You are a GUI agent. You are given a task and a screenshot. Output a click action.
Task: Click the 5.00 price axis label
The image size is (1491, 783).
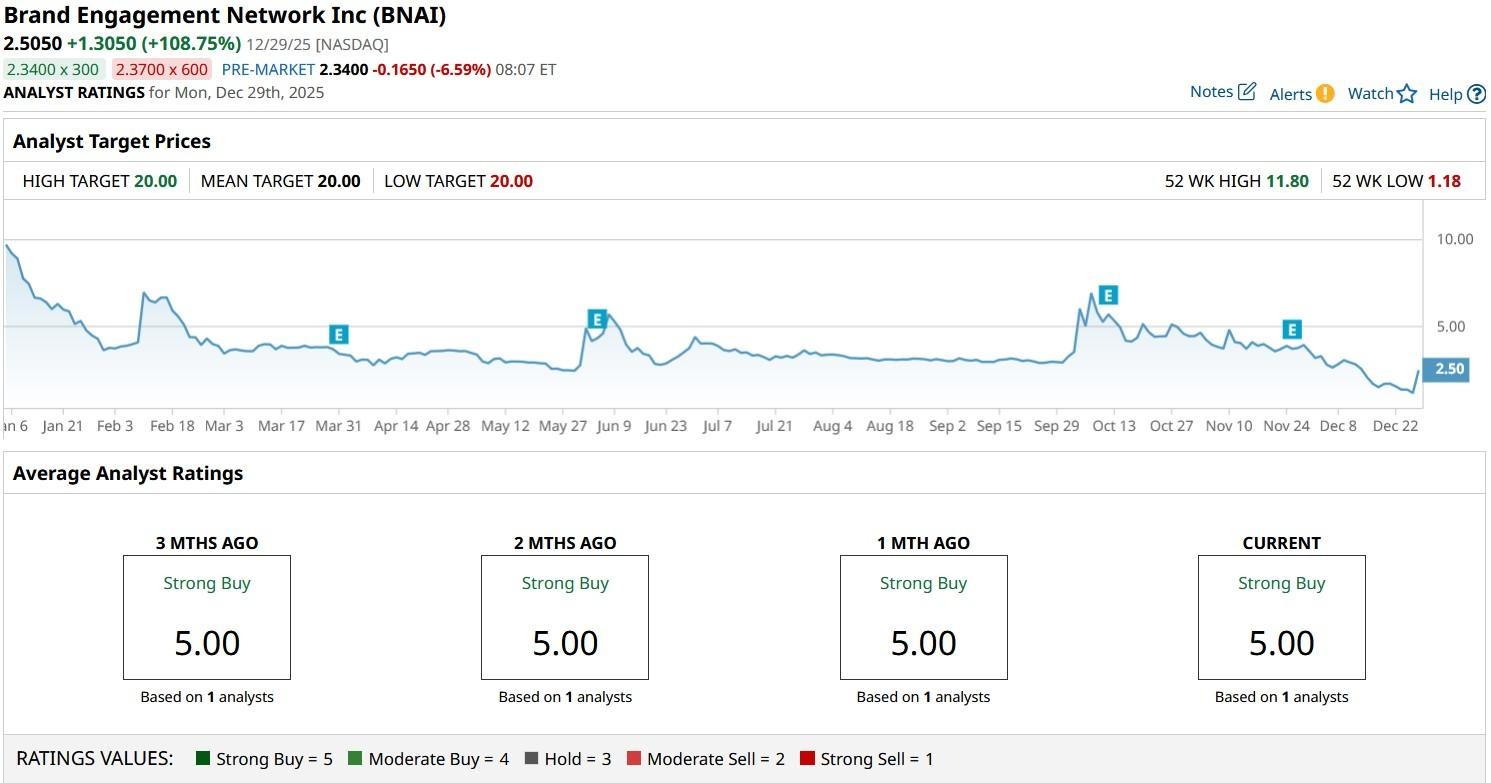pos(1450,327)
